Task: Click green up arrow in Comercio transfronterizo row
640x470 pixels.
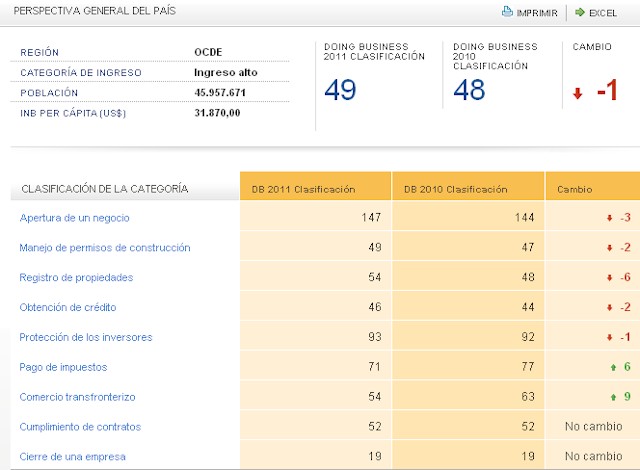Action: 610,398
